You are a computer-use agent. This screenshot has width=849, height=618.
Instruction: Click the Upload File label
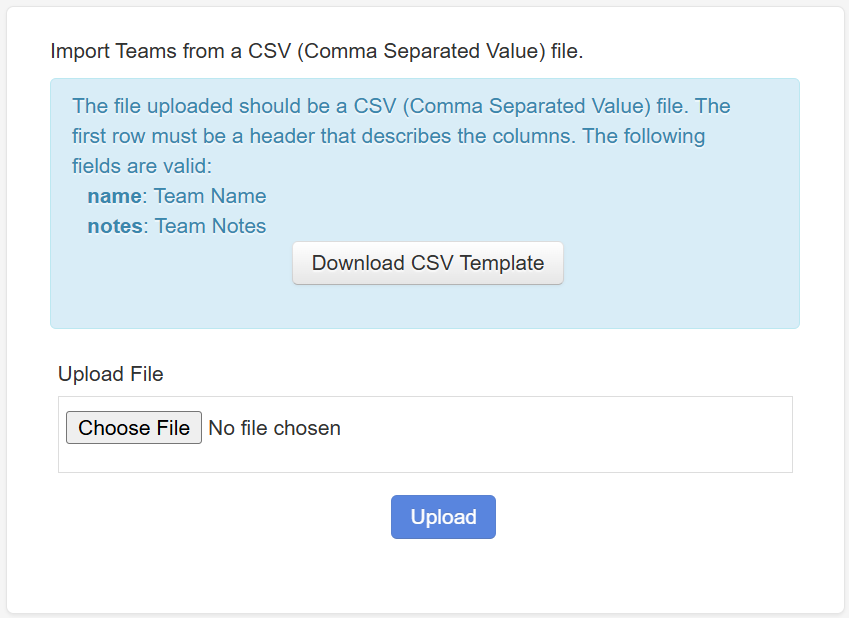click(110, 373)
